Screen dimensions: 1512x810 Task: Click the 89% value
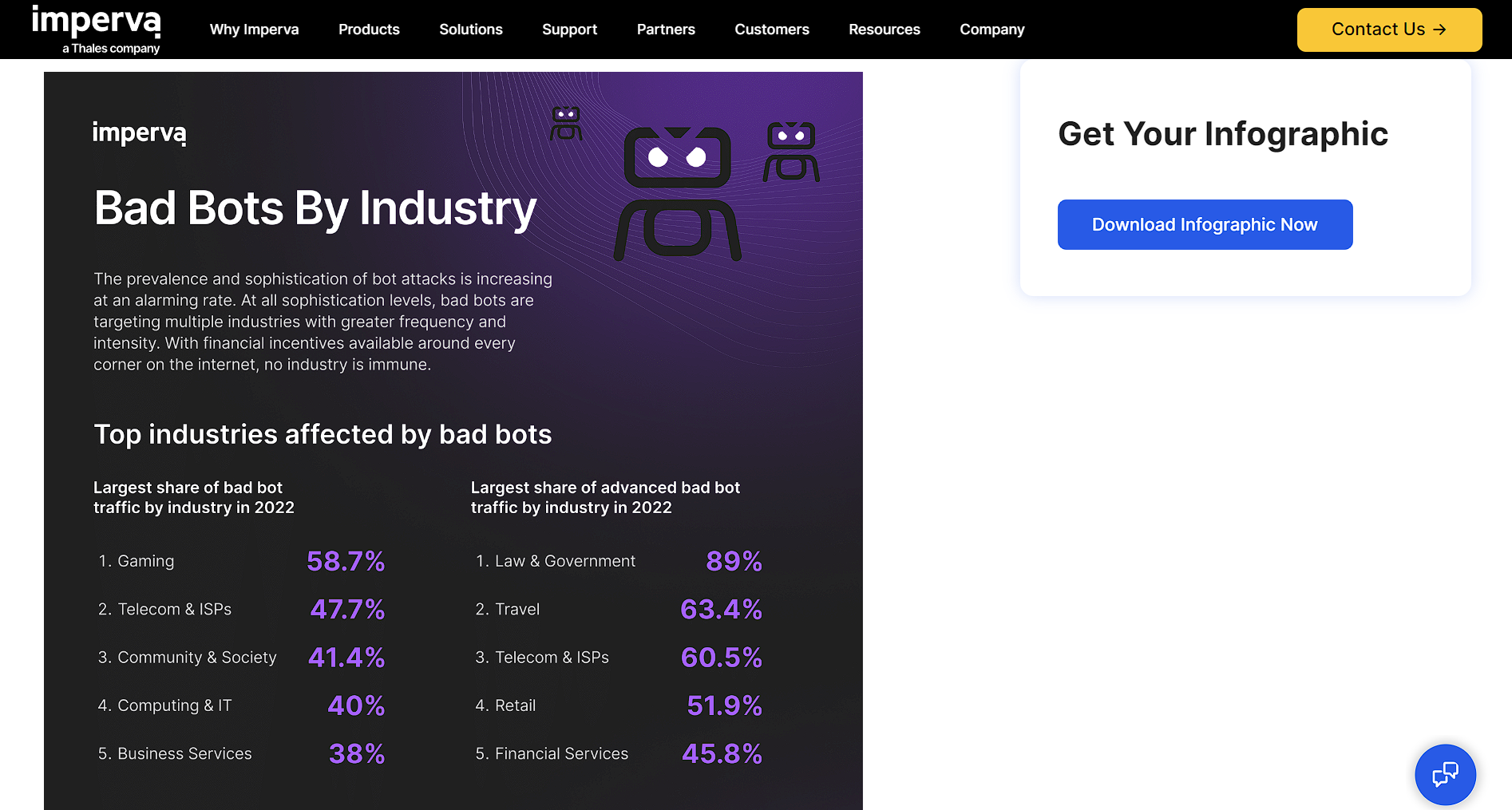tap(734, 561)
